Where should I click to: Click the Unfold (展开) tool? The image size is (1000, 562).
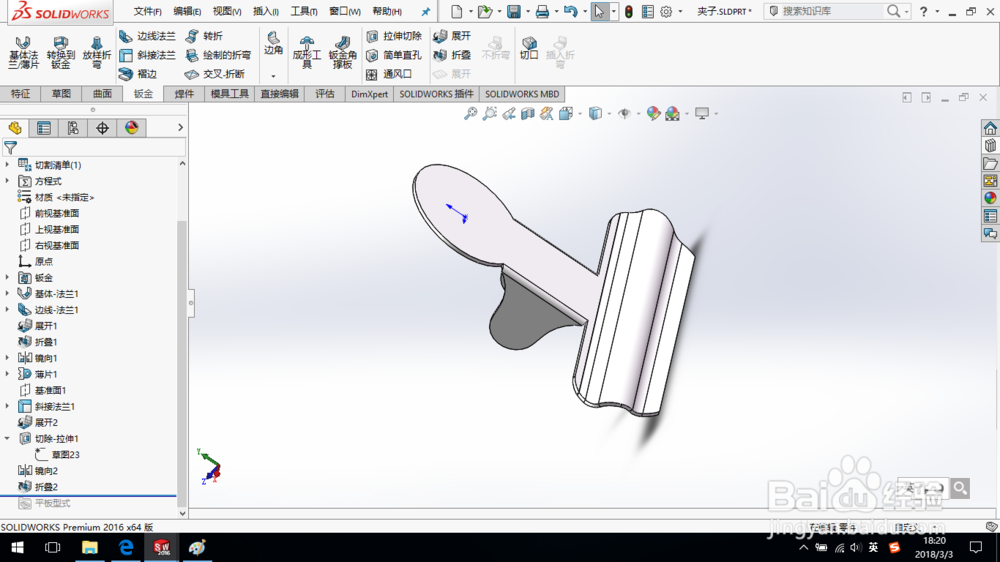452,36
